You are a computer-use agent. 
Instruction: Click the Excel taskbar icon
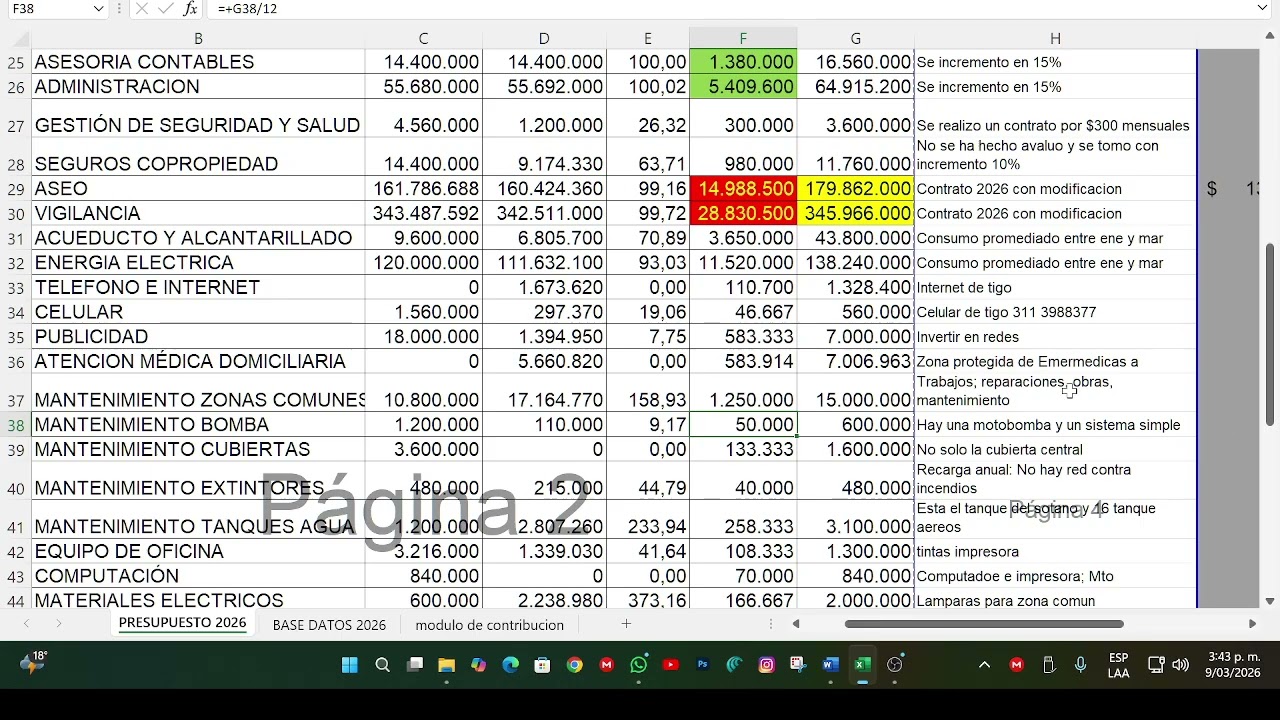[862, 665]
